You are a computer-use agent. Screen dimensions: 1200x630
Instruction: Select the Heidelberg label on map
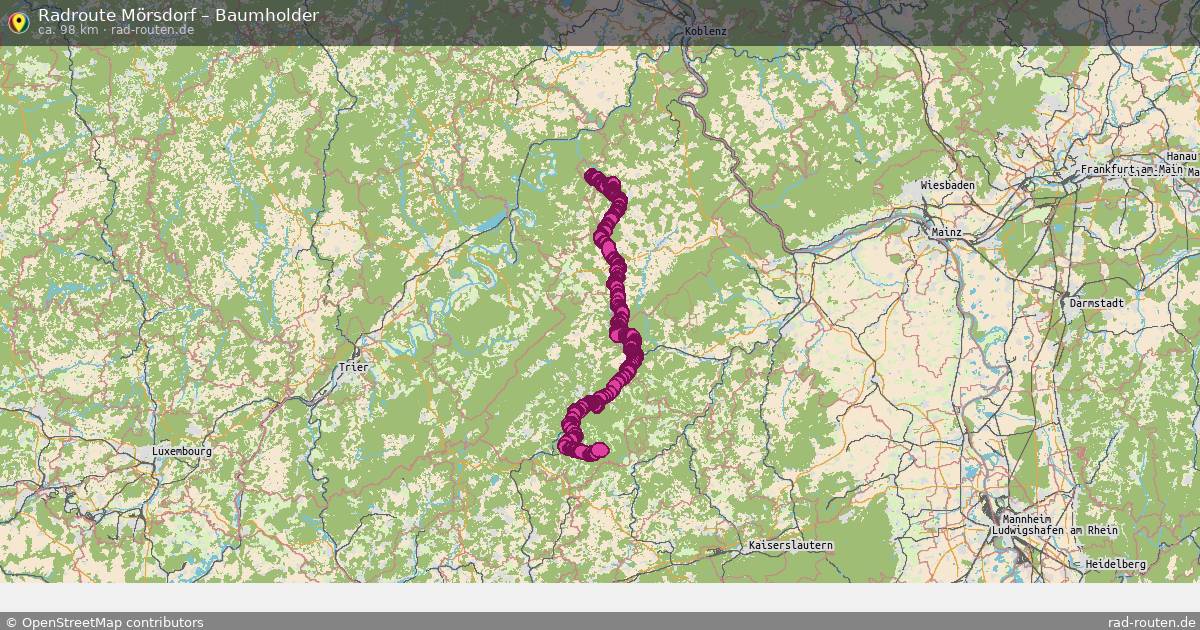1116,564
